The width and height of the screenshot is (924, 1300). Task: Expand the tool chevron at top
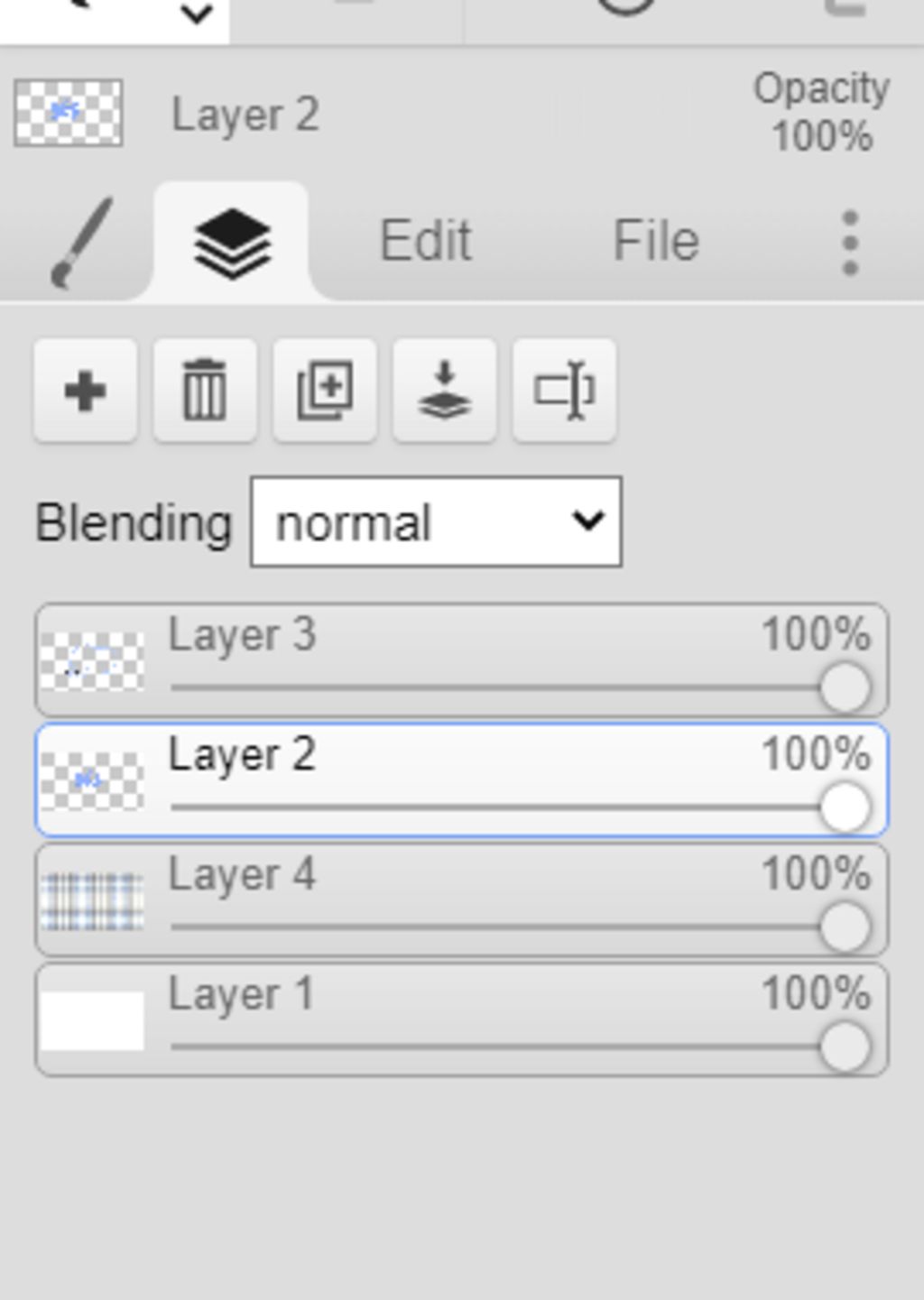point(197,14)
